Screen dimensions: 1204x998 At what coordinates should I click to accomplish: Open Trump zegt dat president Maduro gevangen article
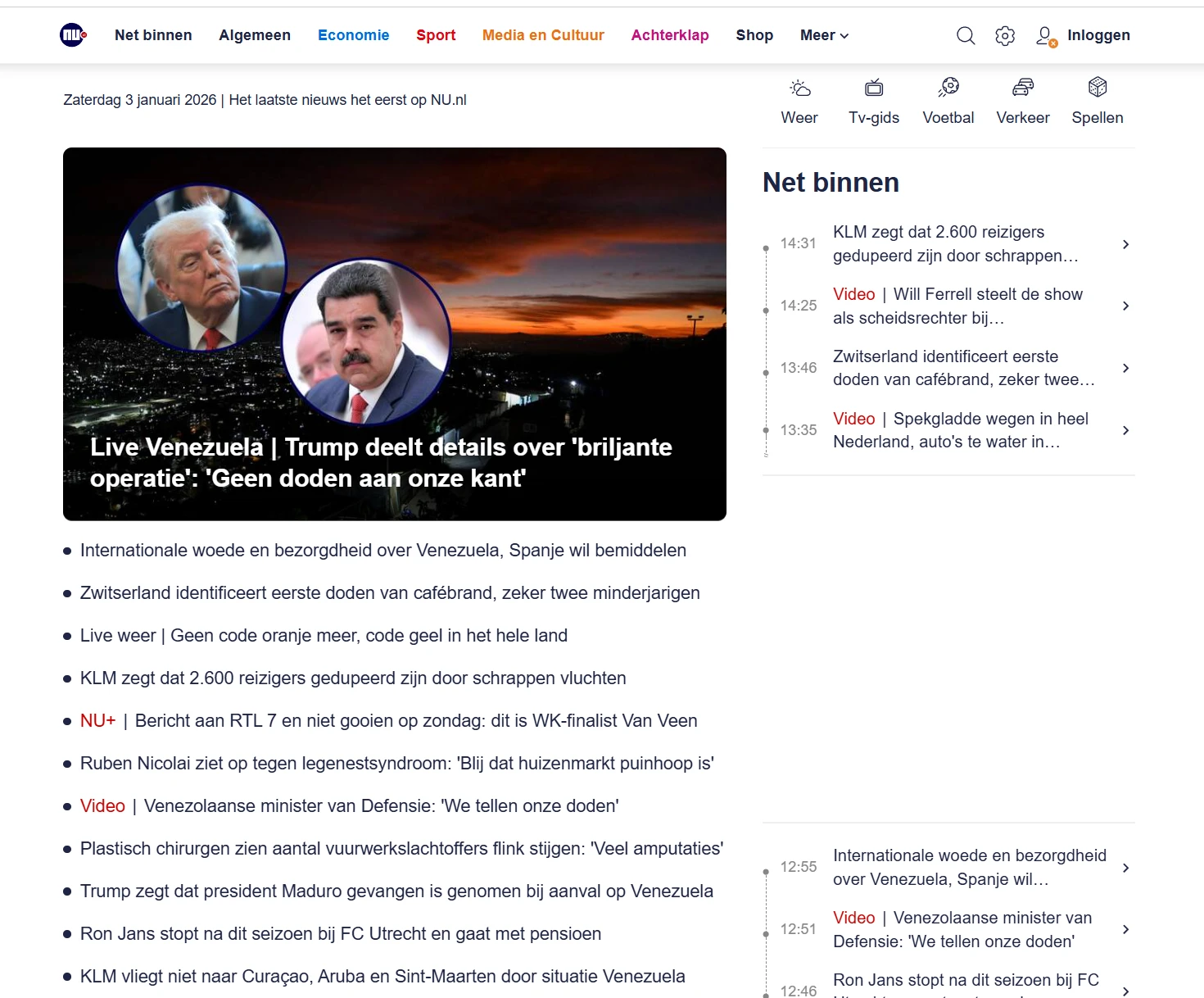396,891
